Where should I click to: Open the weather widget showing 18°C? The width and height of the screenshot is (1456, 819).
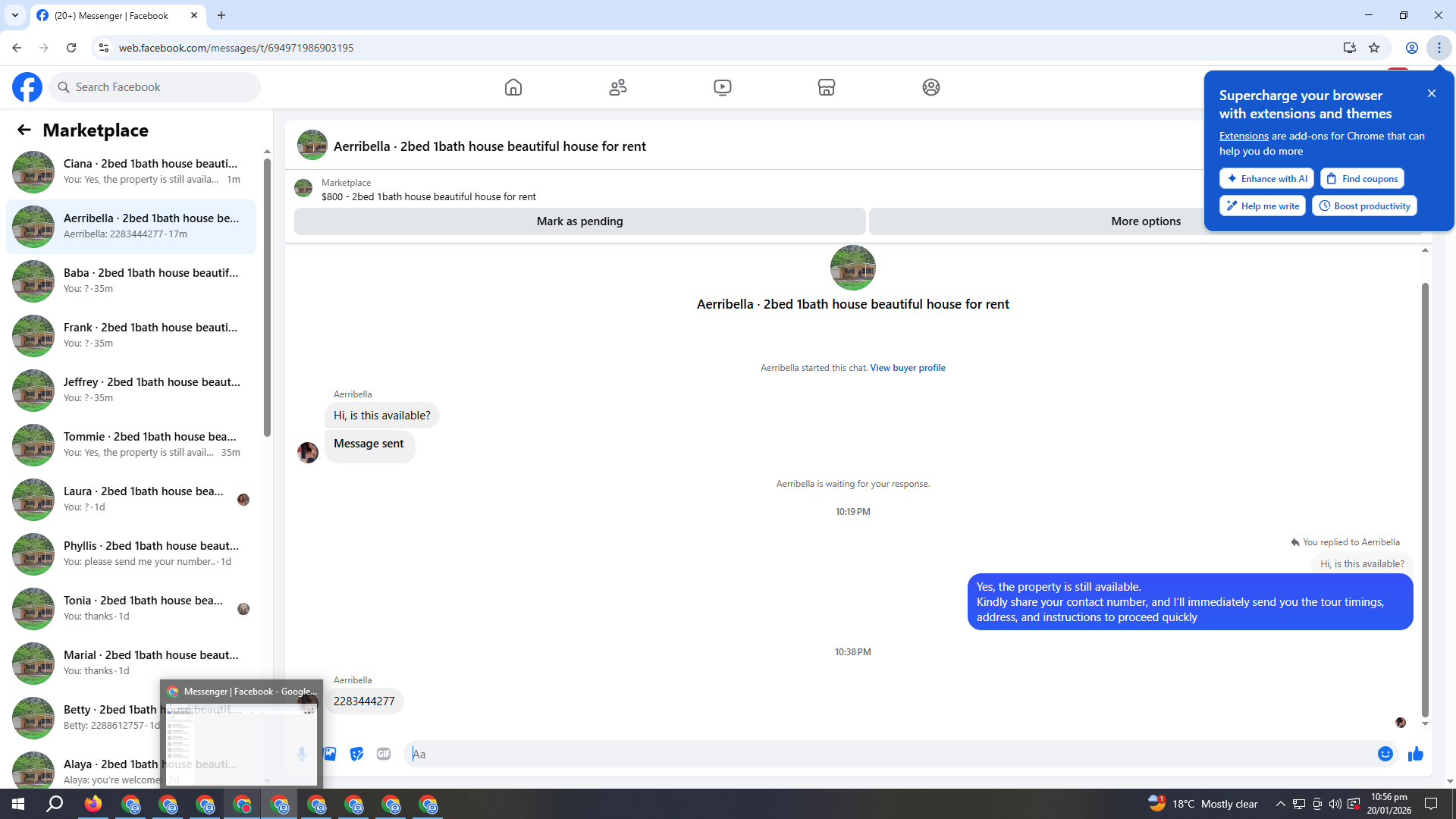(1203, 804)
